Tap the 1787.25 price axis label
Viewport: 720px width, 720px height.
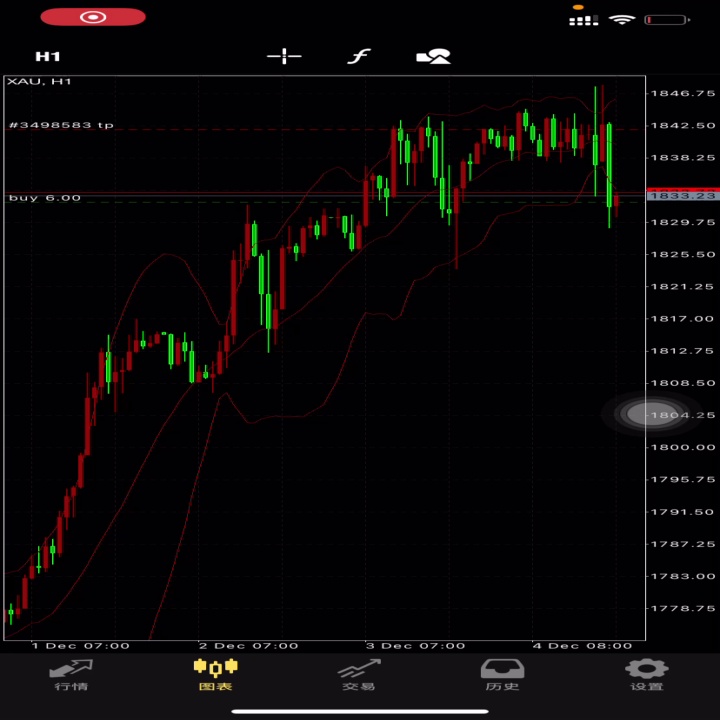(683, 544)
